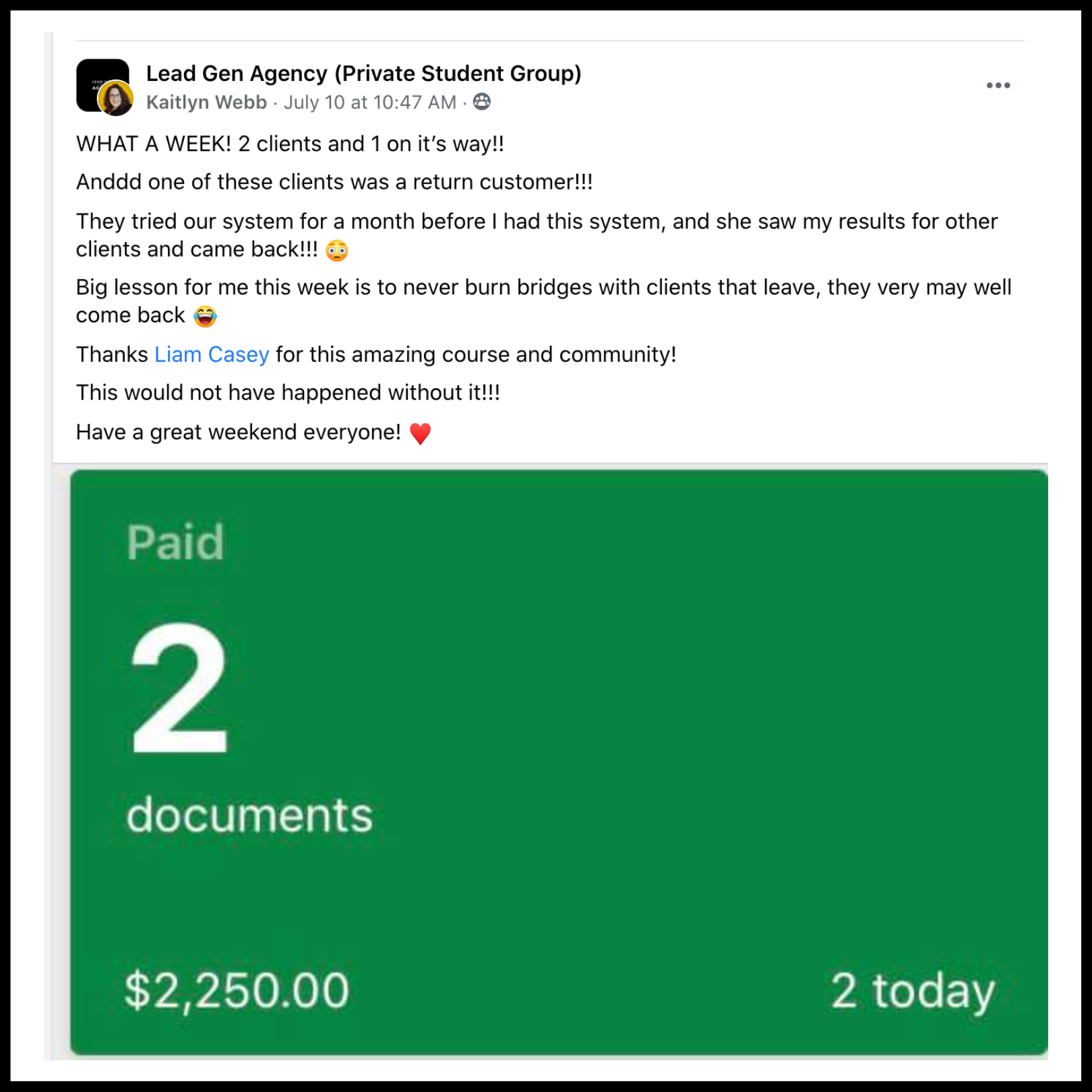Click the 'Big lesson for me' paragraph
The width and height of the screenshot is (1092, 1092).
pos(544,301)
